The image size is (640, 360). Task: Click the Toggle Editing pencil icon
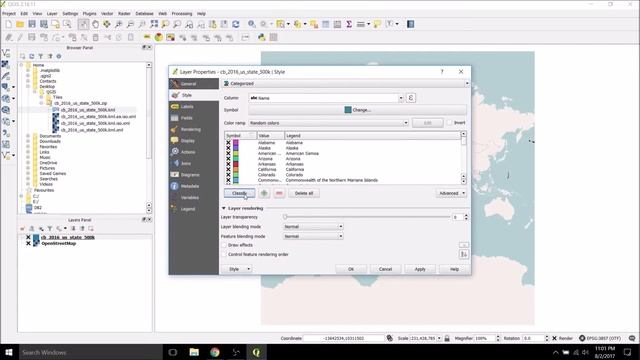[x=20, y=38]
